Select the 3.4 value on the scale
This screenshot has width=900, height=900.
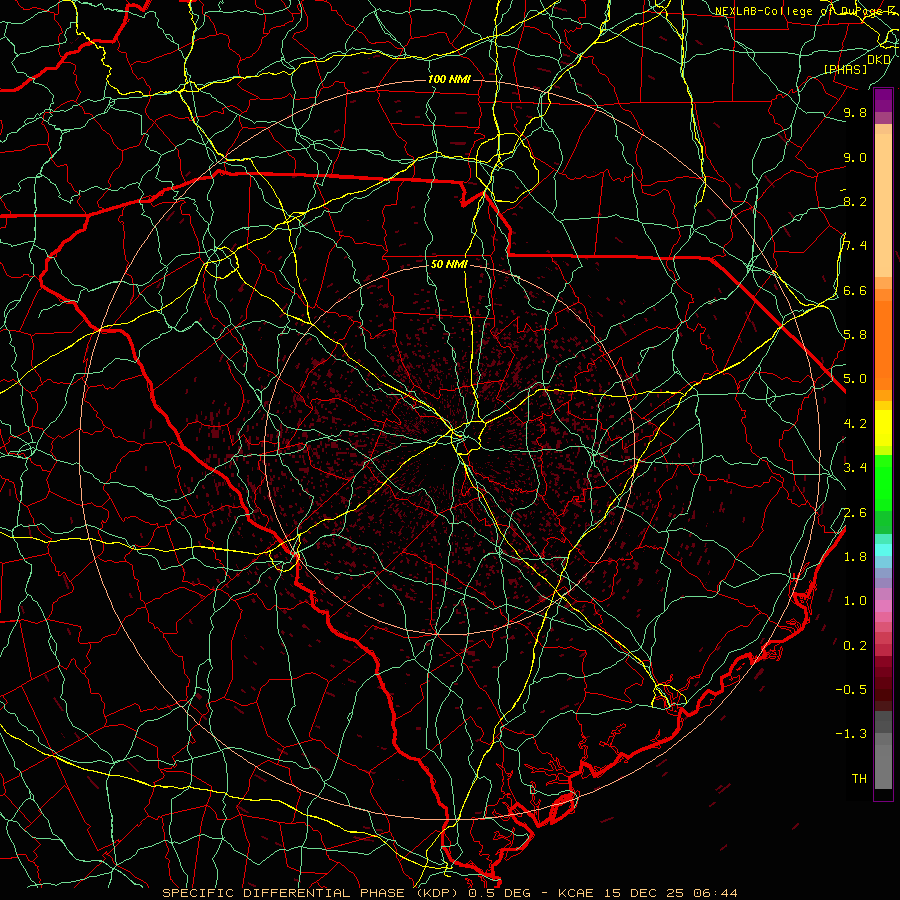click(x=855, y=468)
